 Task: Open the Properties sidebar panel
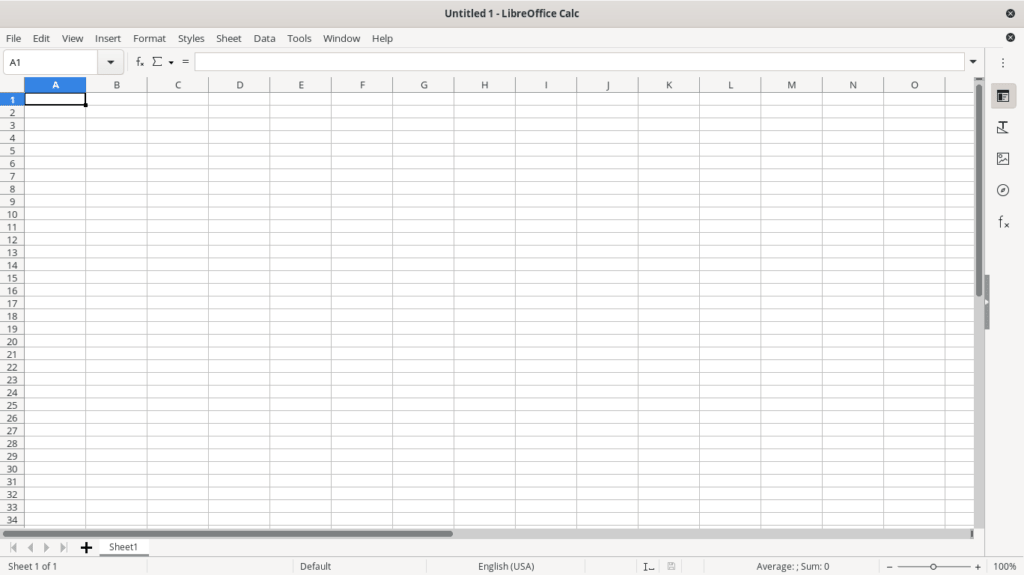tap(1003, 96)
